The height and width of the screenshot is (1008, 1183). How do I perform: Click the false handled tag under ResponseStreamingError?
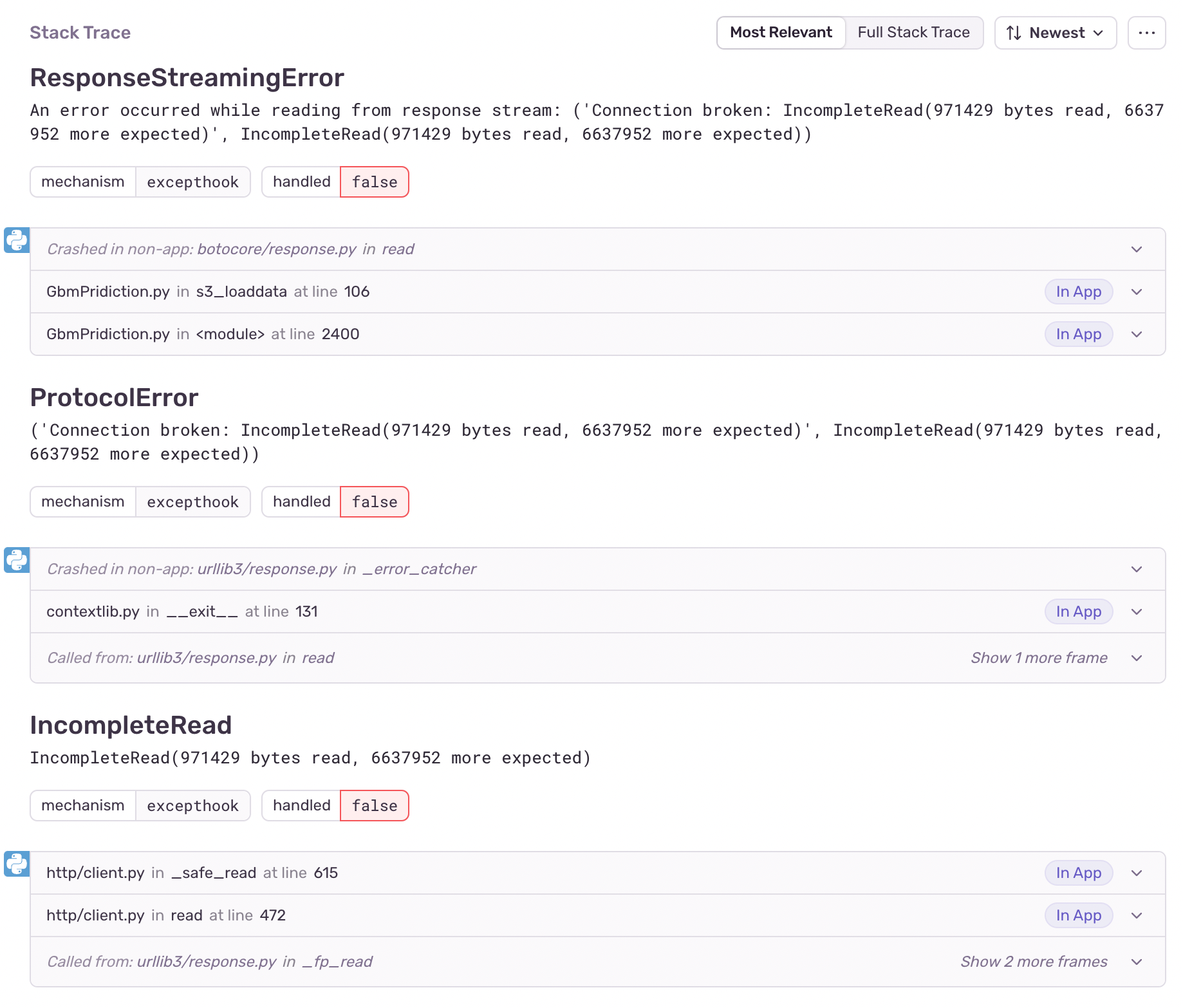[x=375, y=182]
